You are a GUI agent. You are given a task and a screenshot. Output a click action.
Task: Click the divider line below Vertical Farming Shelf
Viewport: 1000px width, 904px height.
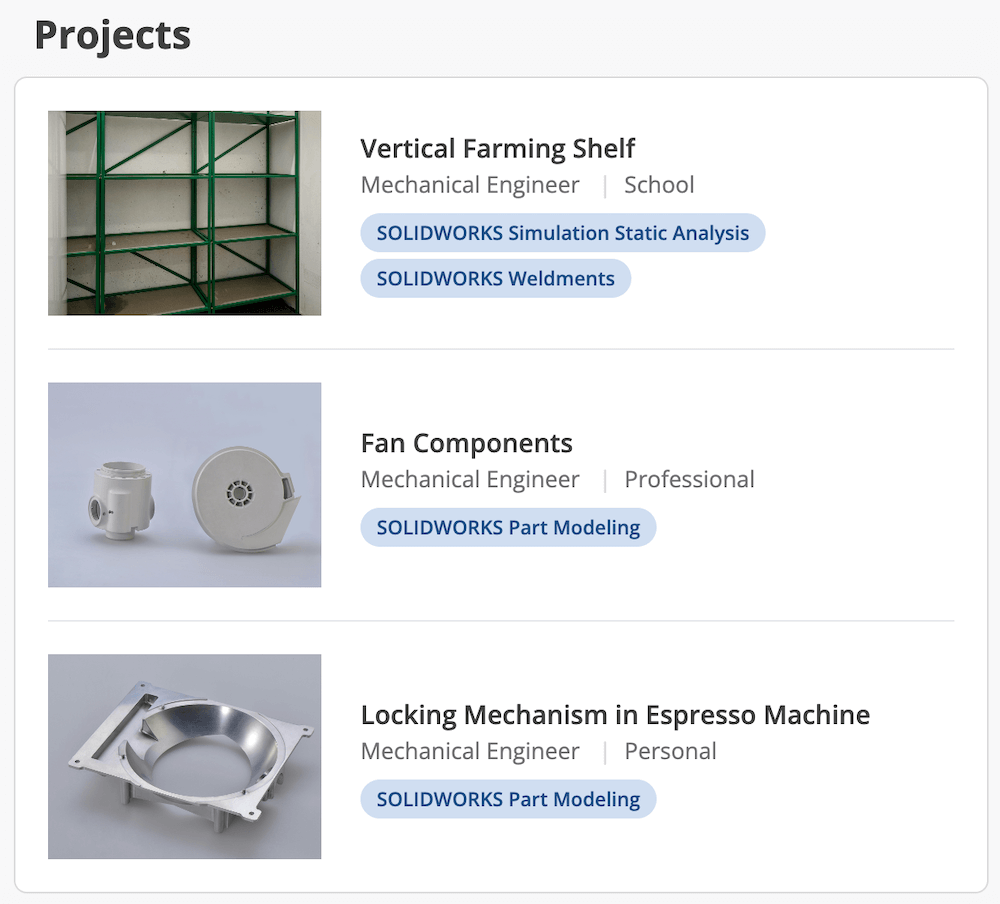pos(500,349)
